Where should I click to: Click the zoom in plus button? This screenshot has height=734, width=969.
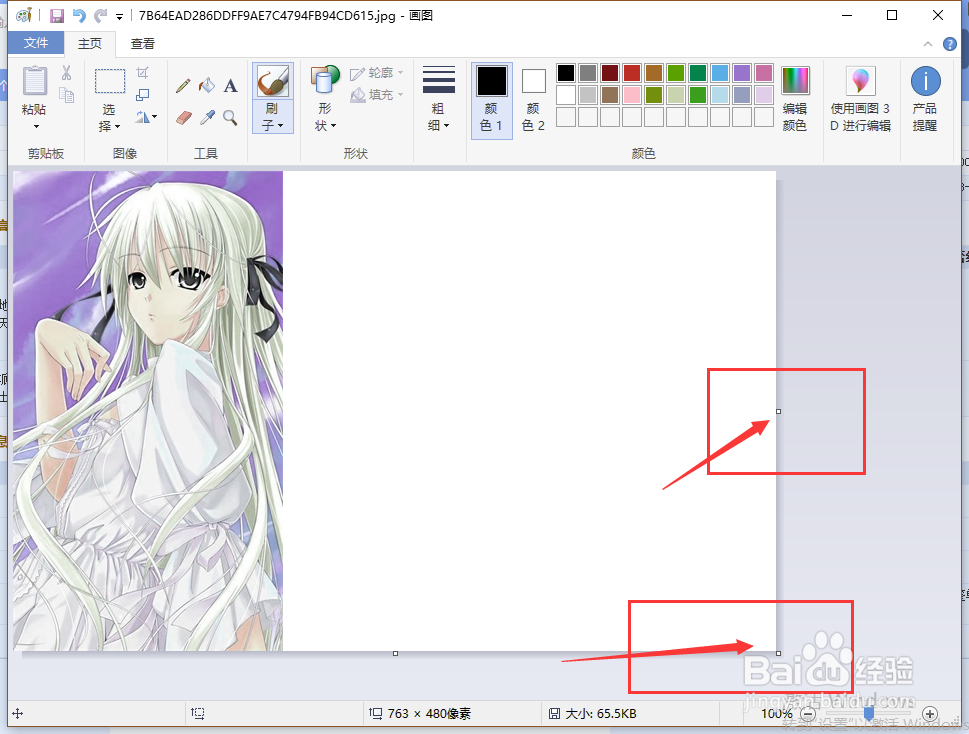(929, 714)
